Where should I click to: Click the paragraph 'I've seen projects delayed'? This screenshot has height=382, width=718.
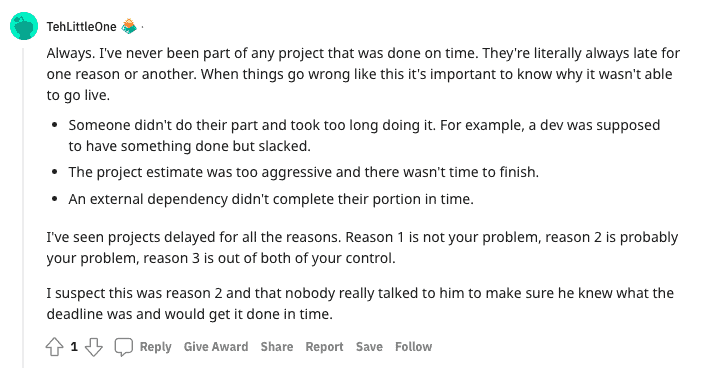362,248
